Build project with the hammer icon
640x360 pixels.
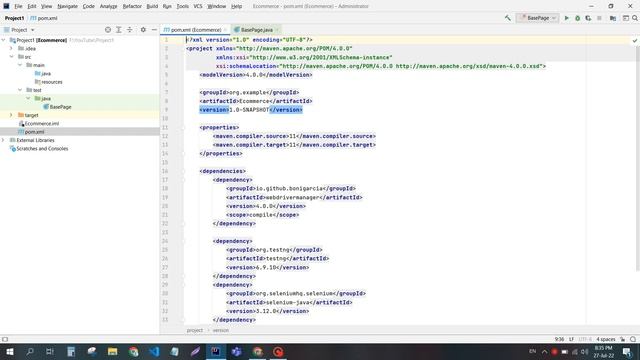[507, 18]
